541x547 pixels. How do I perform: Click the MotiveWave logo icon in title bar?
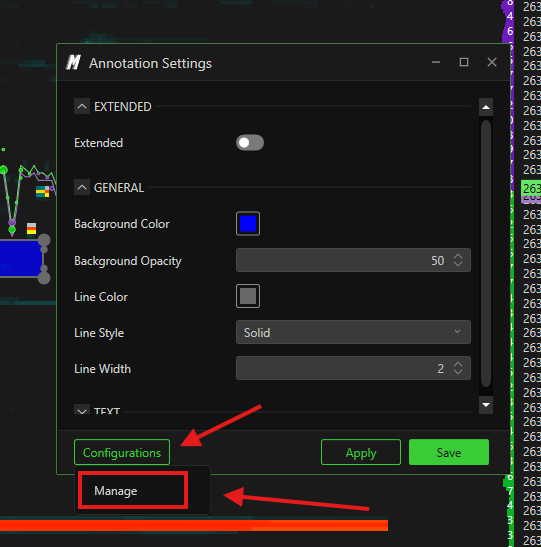[x=74, y=63]
